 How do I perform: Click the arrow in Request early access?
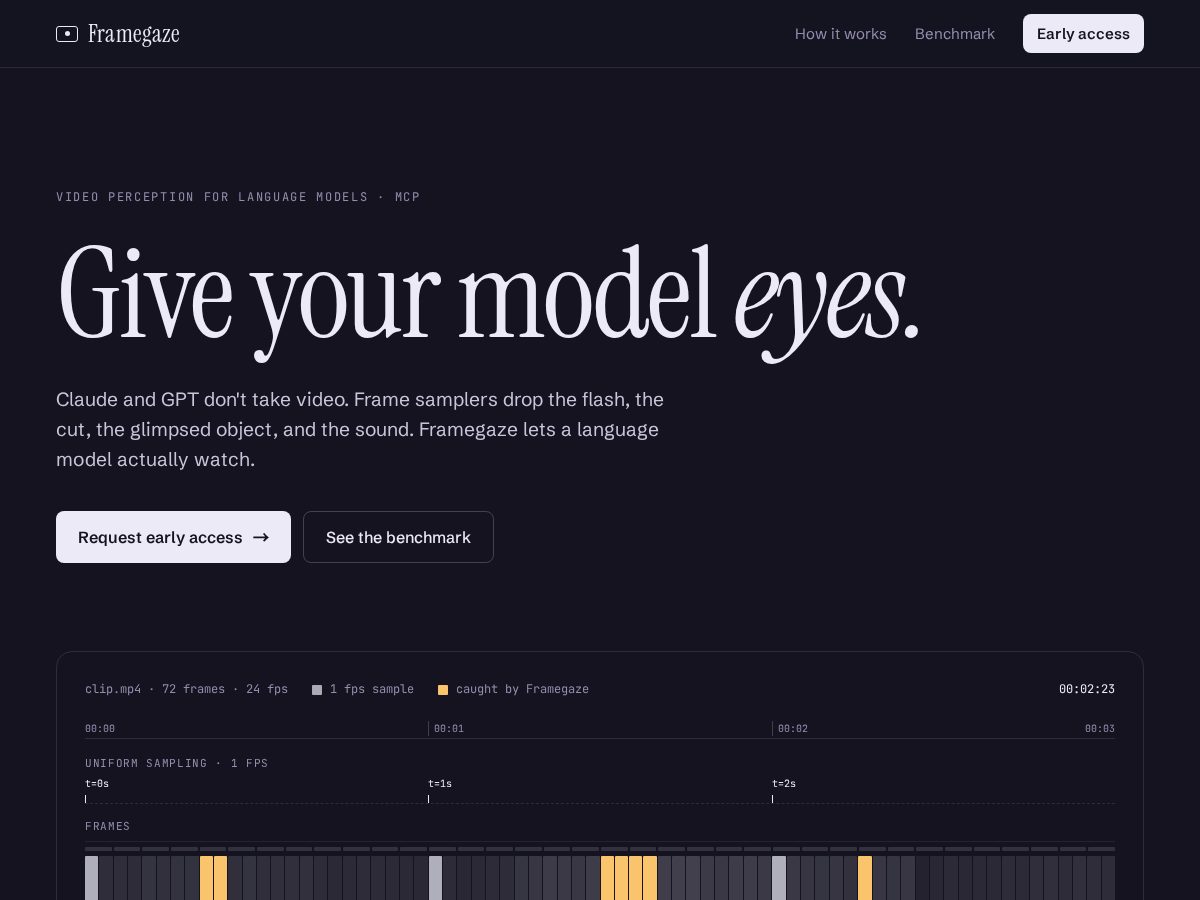[261, 538]
